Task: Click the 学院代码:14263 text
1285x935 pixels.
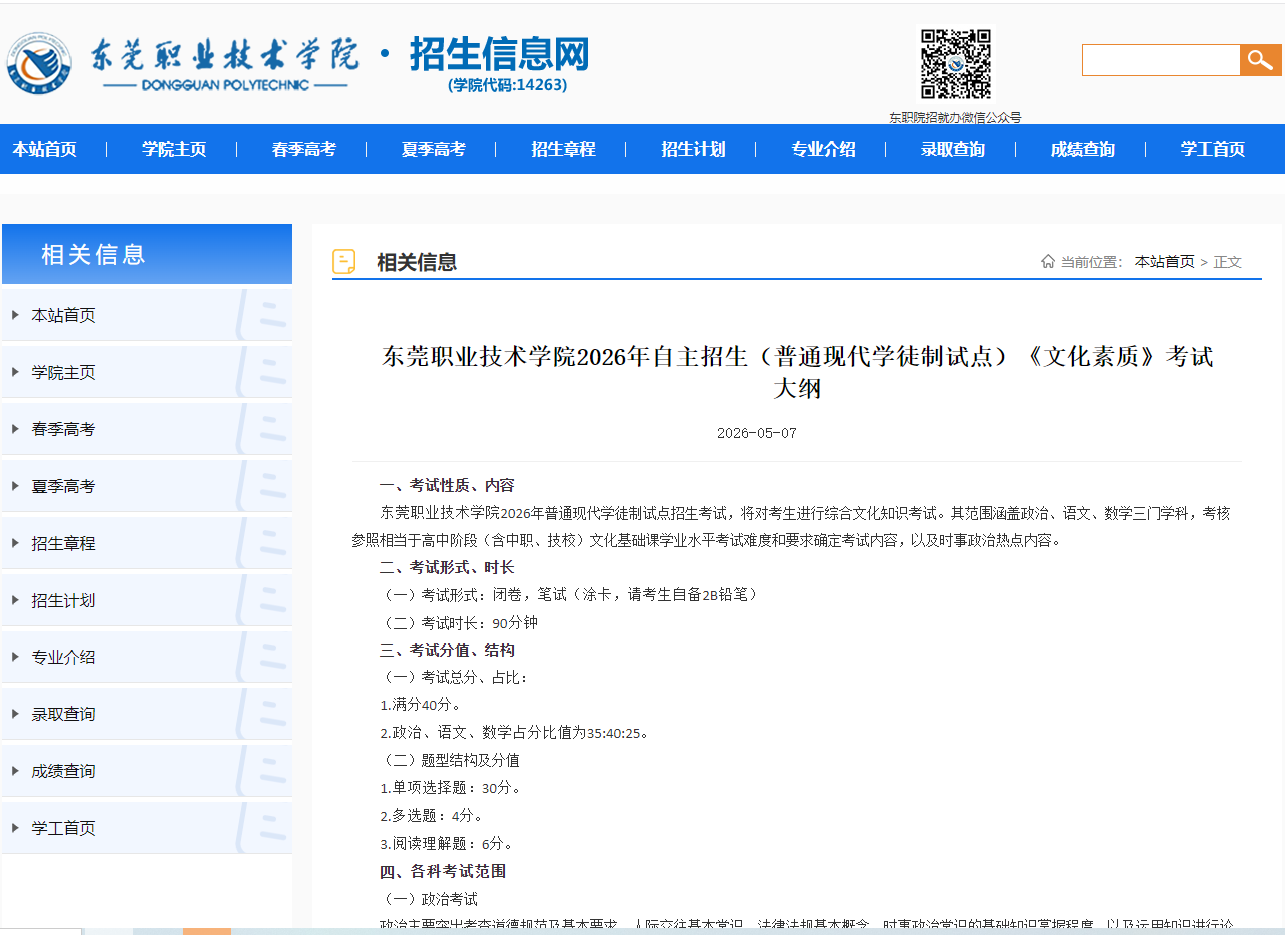Action: point(507,85)
